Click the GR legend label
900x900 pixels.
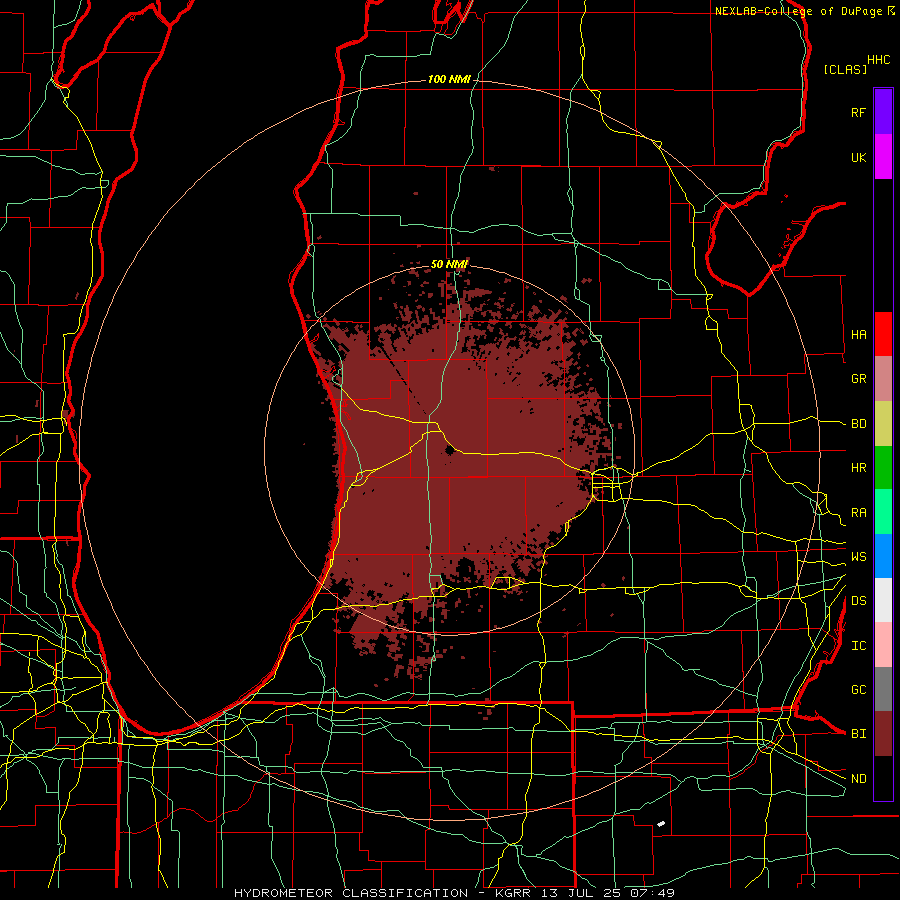coord(858,379)
